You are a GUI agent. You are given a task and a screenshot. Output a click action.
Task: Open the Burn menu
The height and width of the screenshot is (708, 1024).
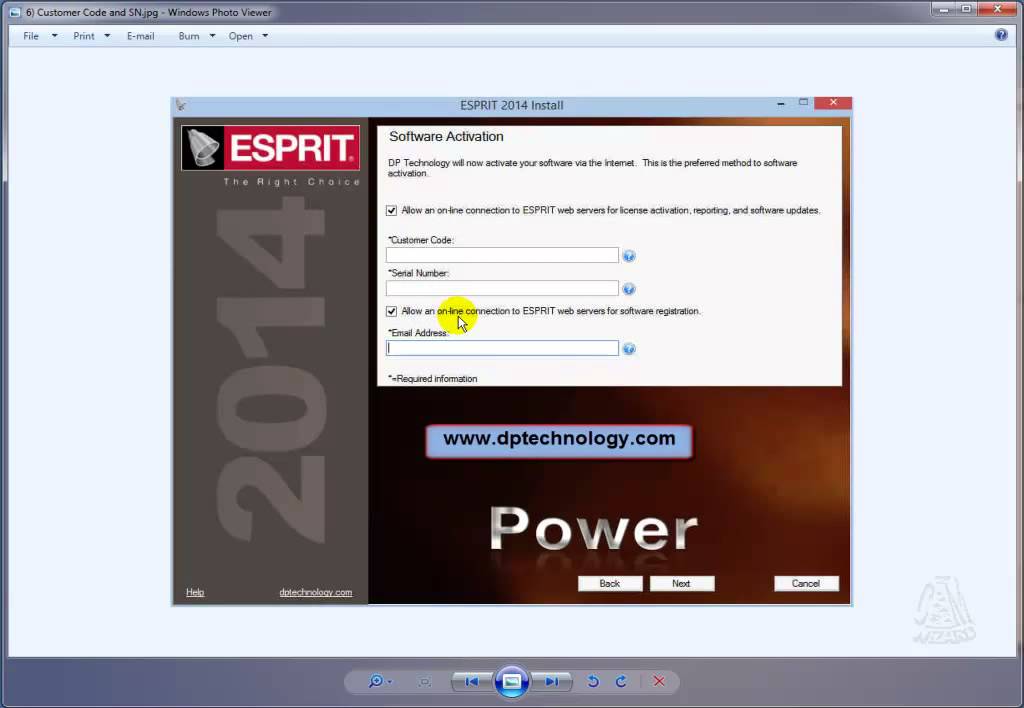pos(189,36)
